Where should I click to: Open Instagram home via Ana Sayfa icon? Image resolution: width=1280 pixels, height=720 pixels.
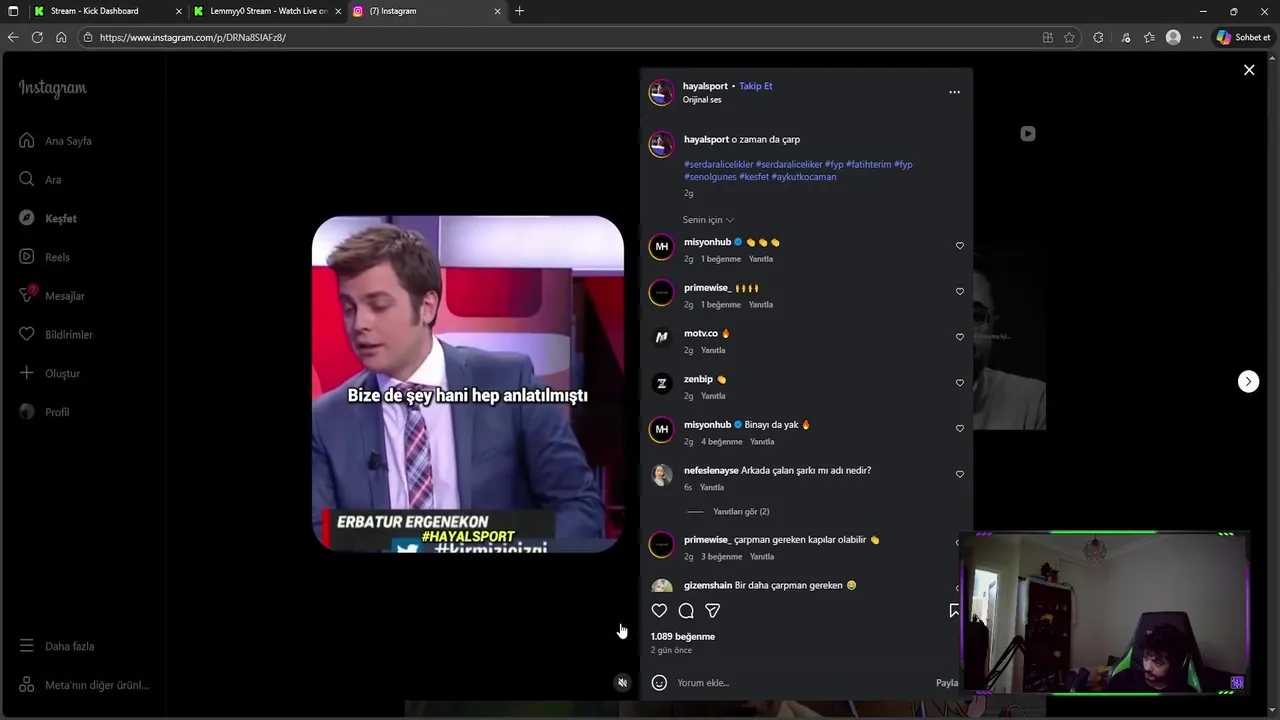click(27, 141)
